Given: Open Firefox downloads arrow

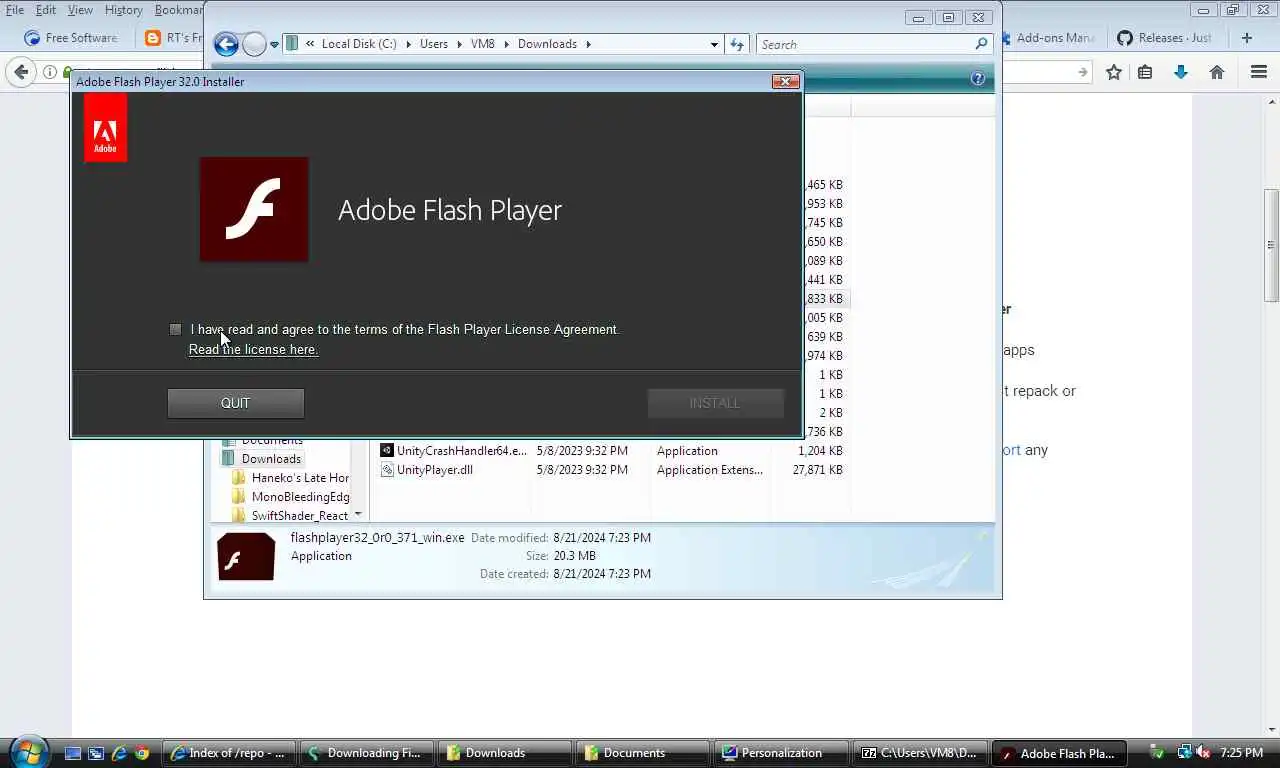Looking at the screenshot, I should click(x=1181, y=72).
